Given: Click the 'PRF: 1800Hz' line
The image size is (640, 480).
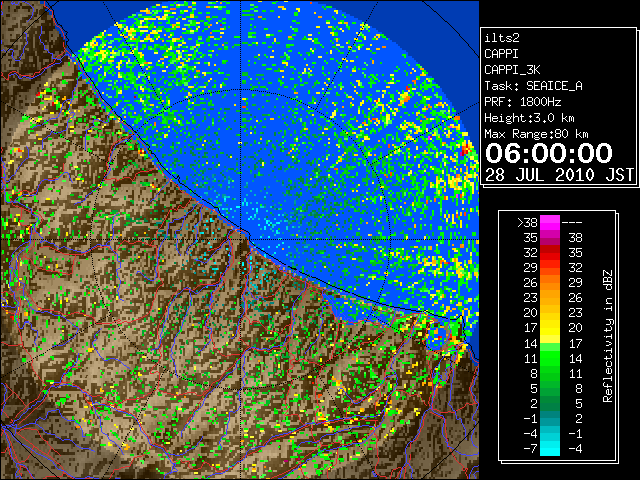Looking at the screenshot, I should pos(523,102).
